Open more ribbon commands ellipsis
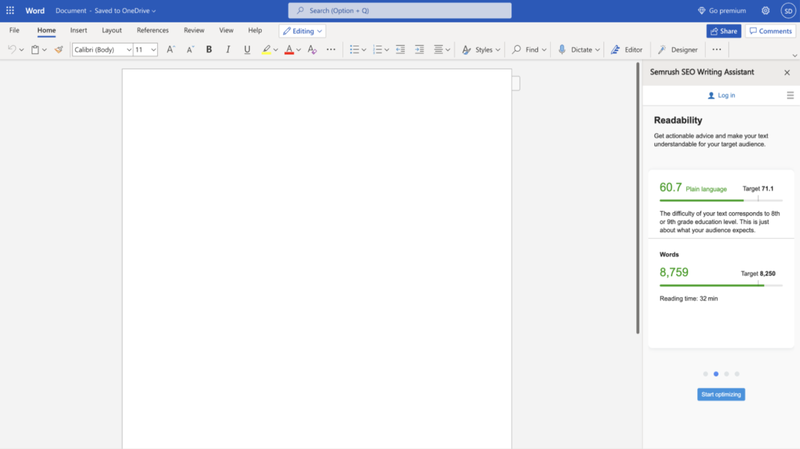Image resolution: width=800 pixels, height=449 pixels. click(x=717, y=49)
